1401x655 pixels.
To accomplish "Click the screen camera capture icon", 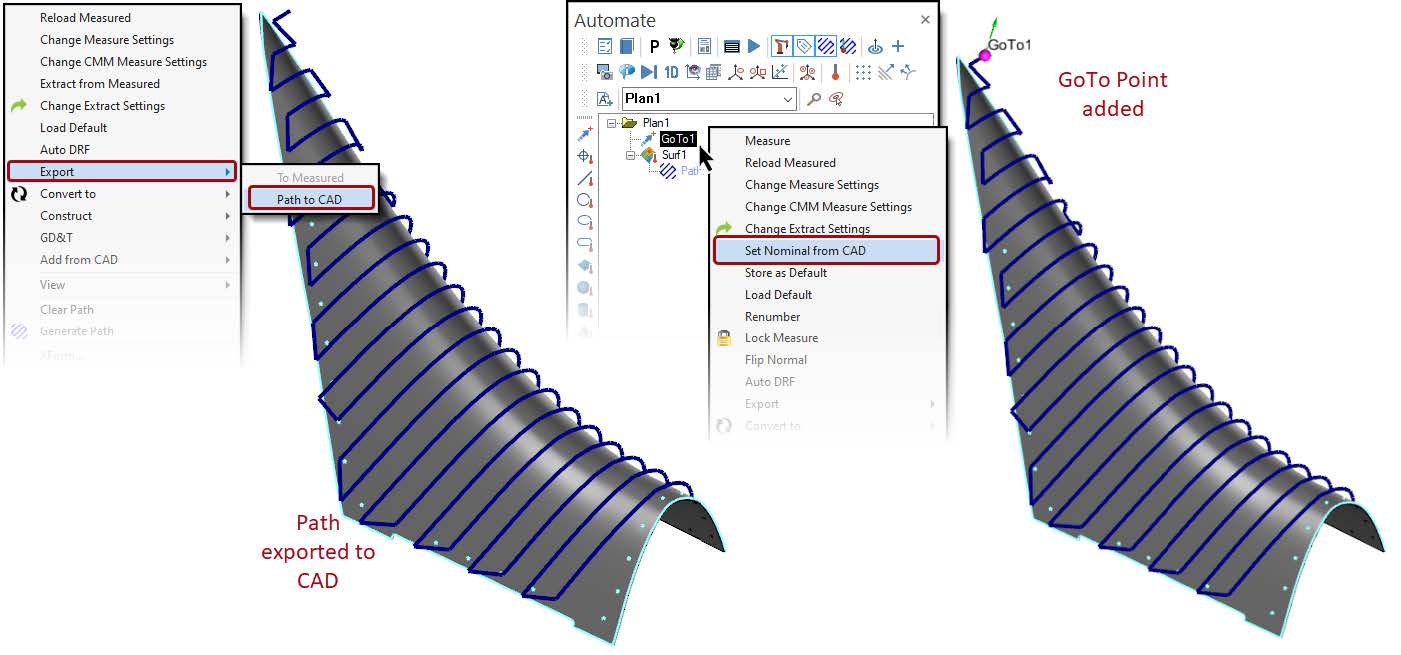I will (x=605, y=72).
